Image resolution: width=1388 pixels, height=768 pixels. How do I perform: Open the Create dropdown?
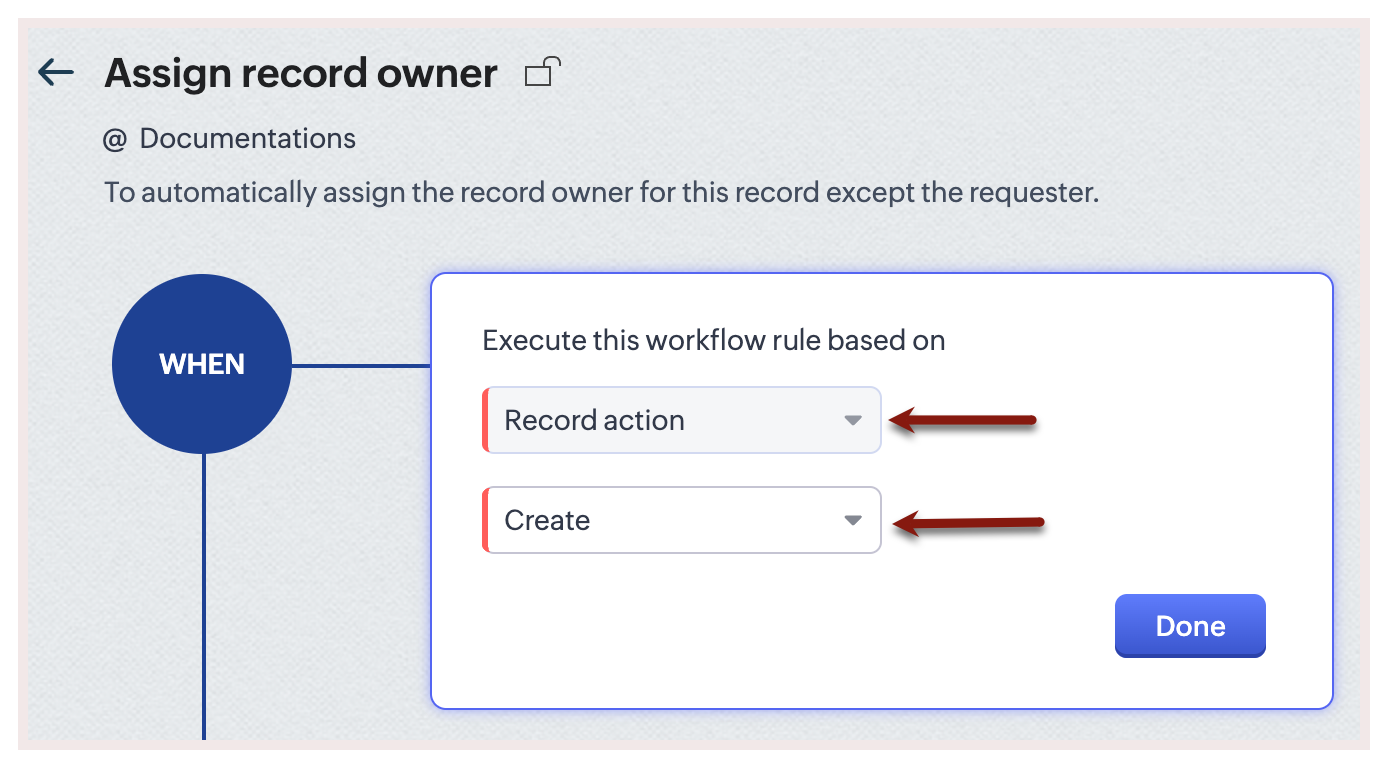pos(680,520)
